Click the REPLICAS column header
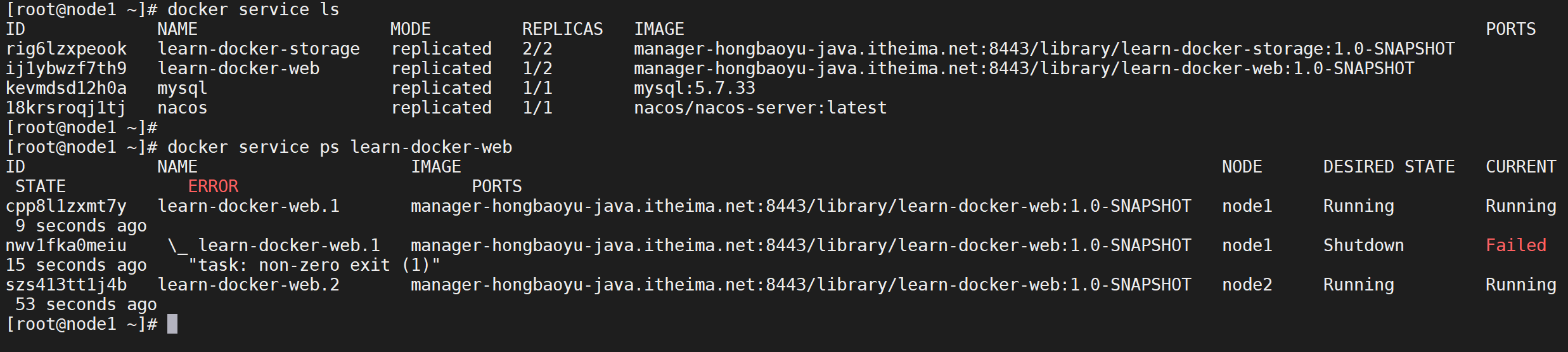 tap(562, 29)
